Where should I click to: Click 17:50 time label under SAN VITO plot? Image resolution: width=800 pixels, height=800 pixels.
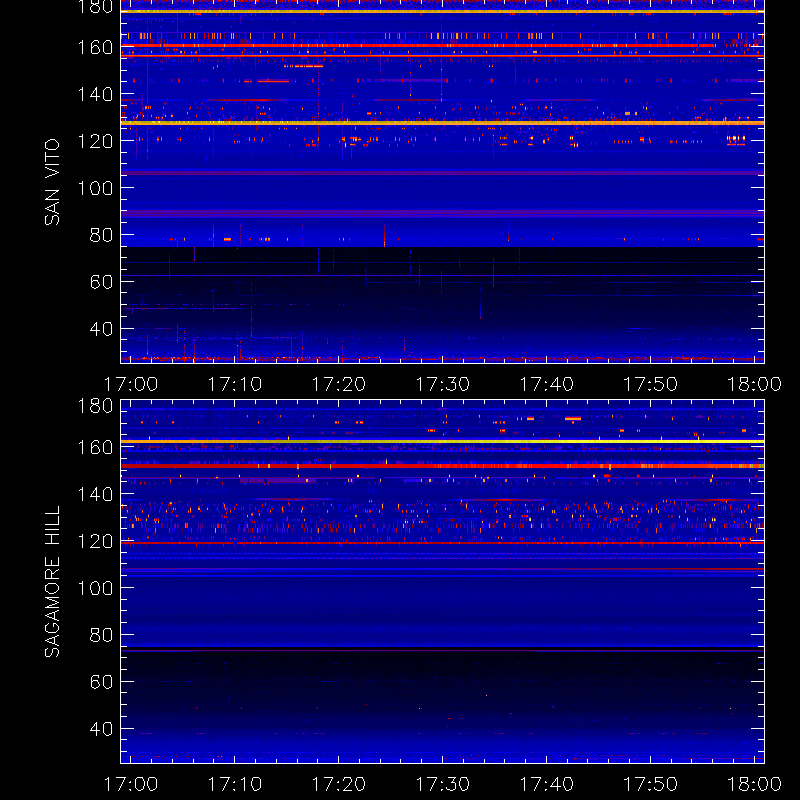pyautogui.click(x=651, y=384)
